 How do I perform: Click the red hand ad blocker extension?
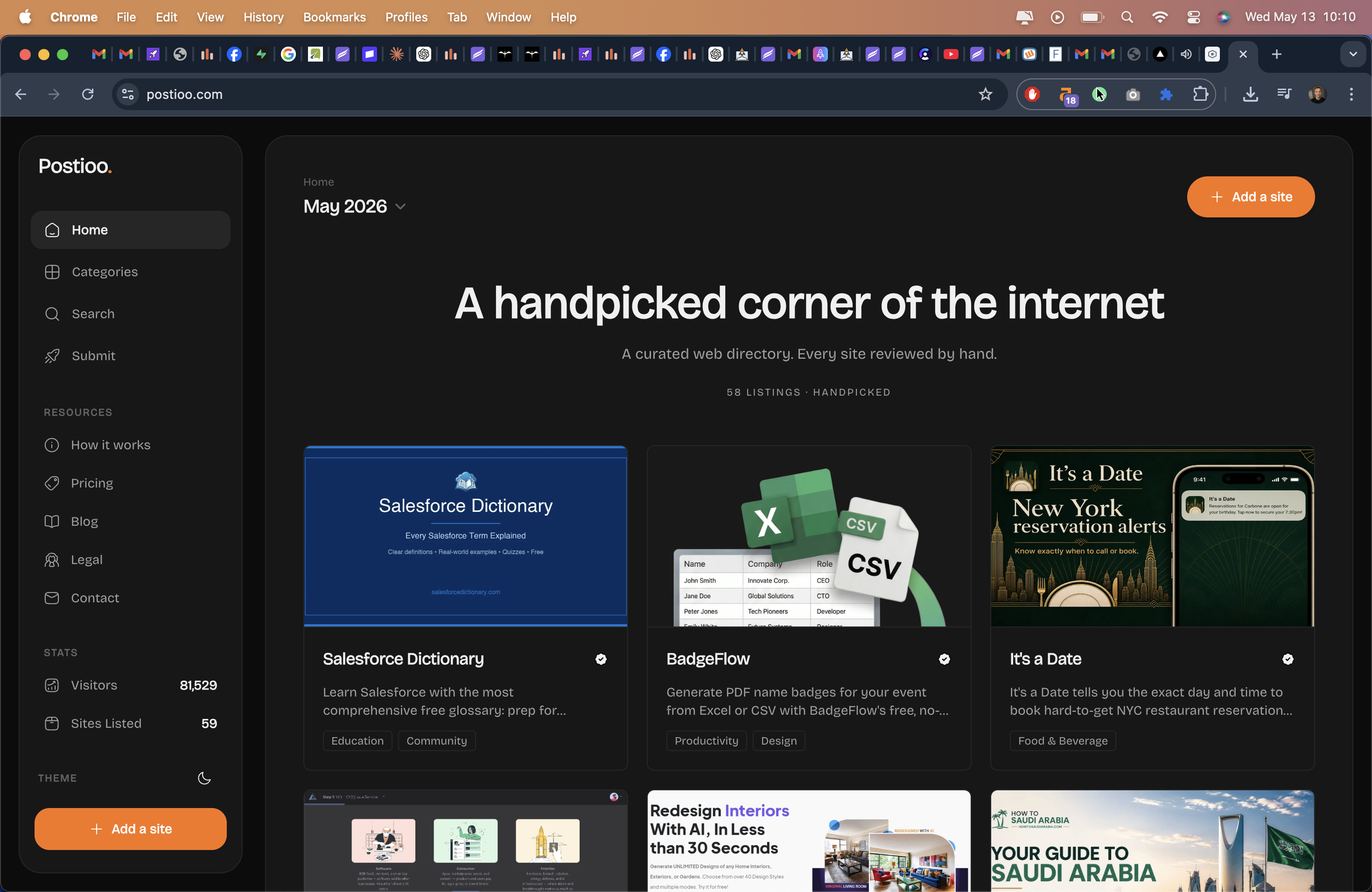click(1032, 94)
